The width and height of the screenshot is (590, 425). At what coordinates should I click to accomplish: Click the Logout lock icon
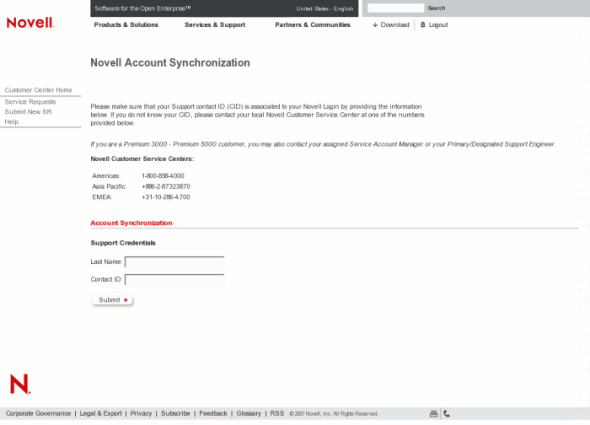coord(423,25)
